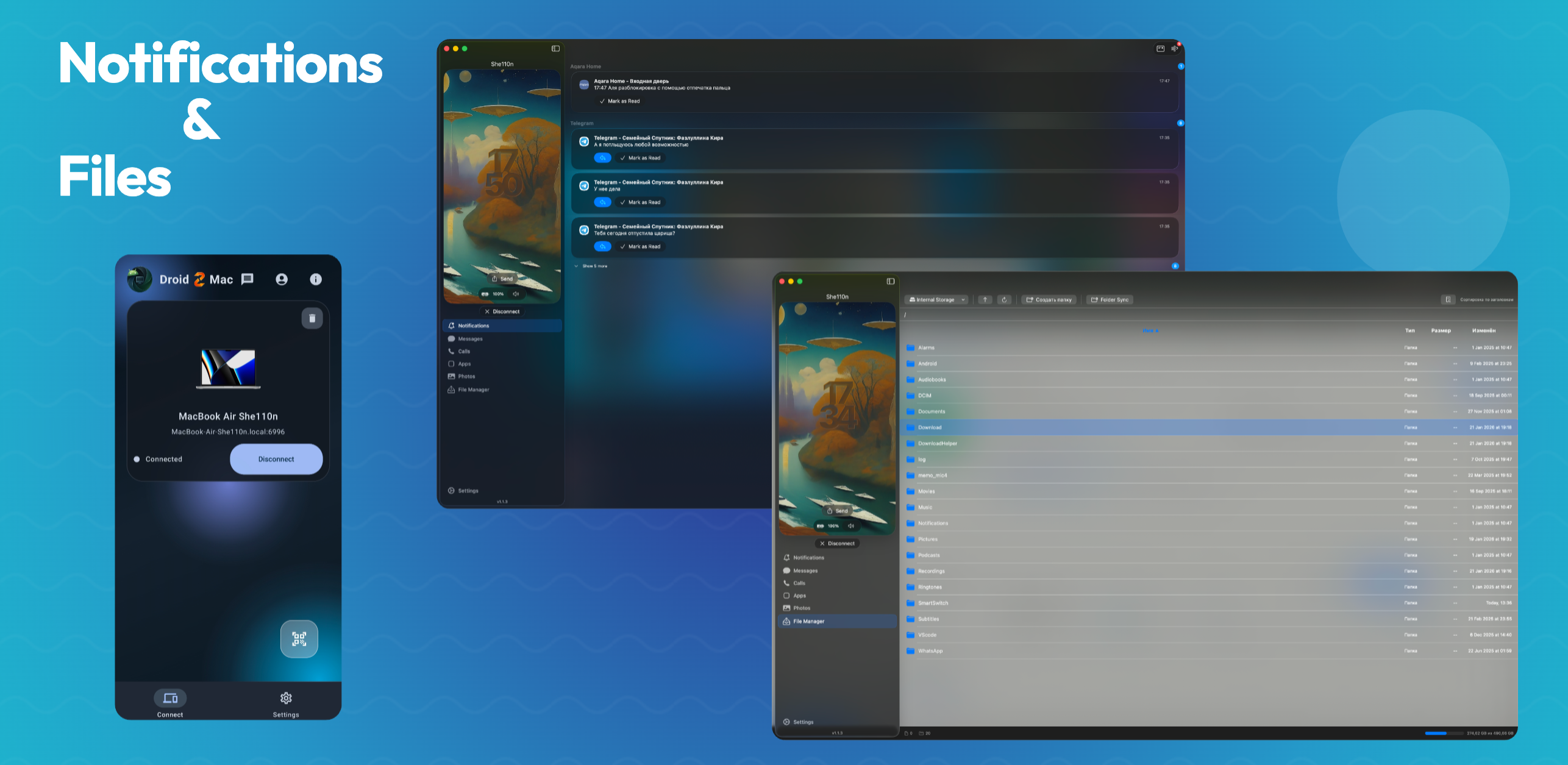Select Apps in the file manager window sidebar
This screenshot has height=765, width=1568.
837,596
